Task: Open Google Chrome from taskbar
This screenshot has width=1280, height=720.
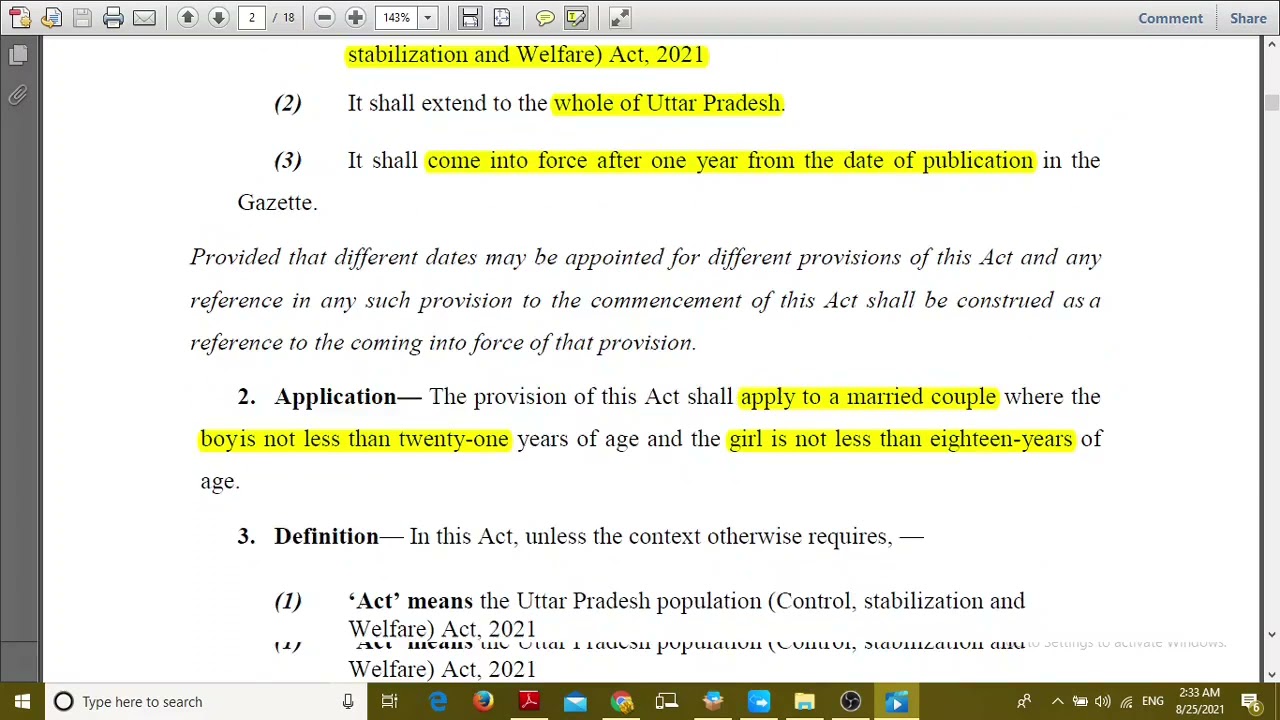Action: (x=621, y=701)
